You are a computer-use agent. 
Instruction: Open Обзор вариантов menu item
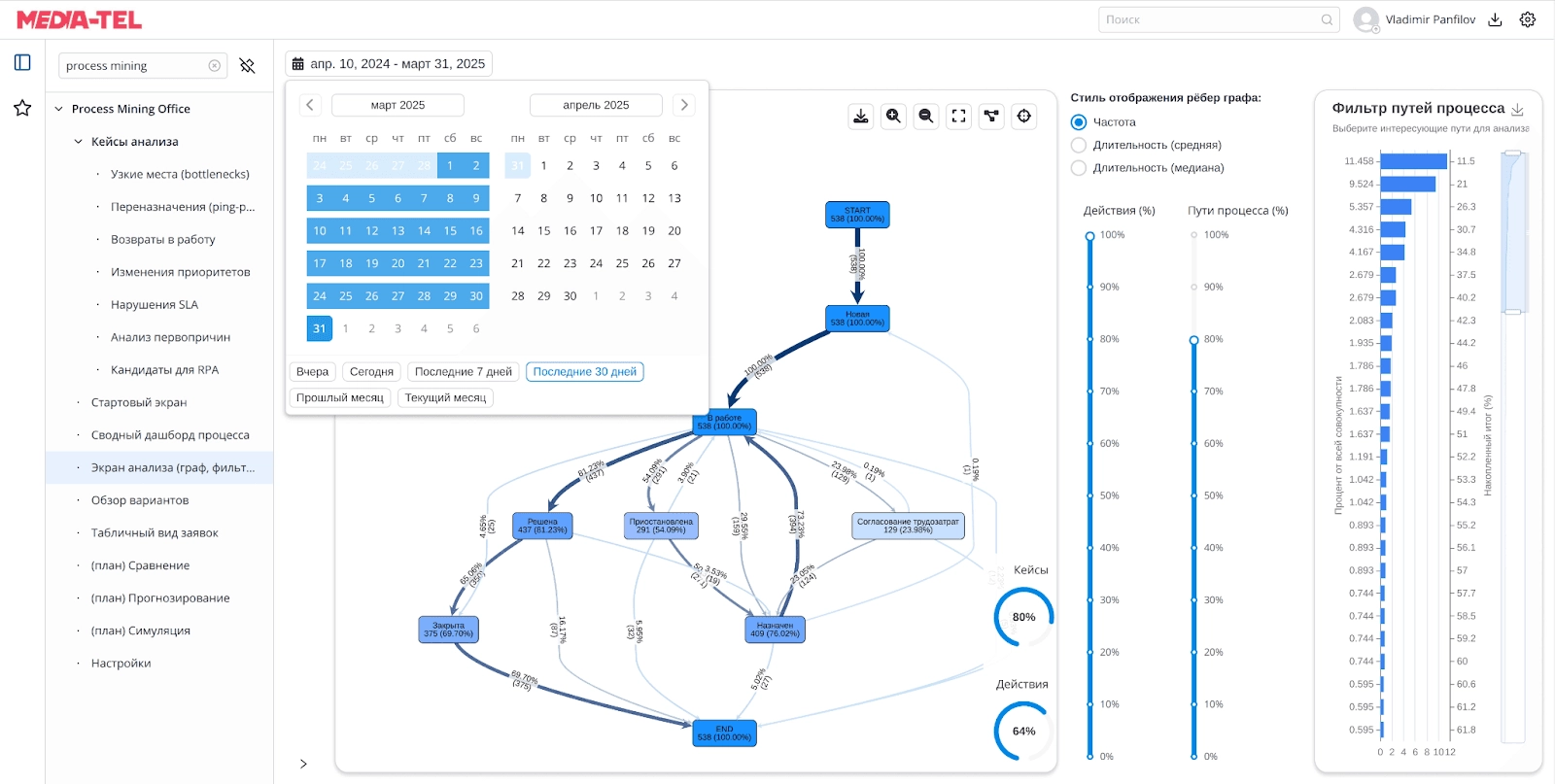tap(140, 500)
